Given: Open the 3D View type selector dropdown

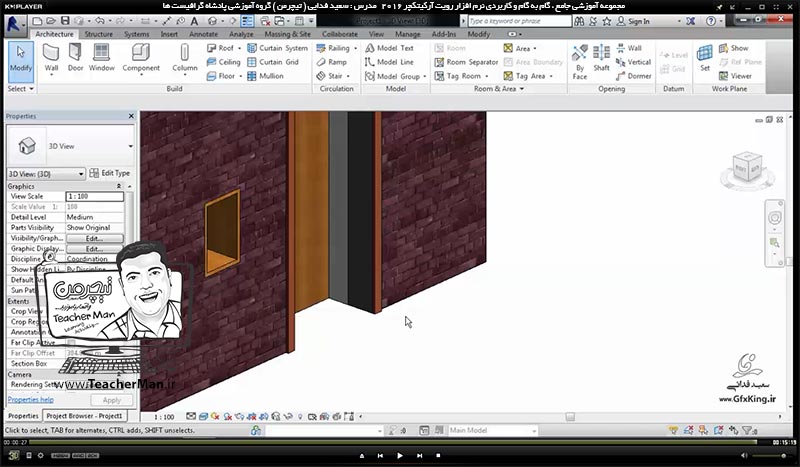Looking at the screenshot, I should click(x=130, y=146).
